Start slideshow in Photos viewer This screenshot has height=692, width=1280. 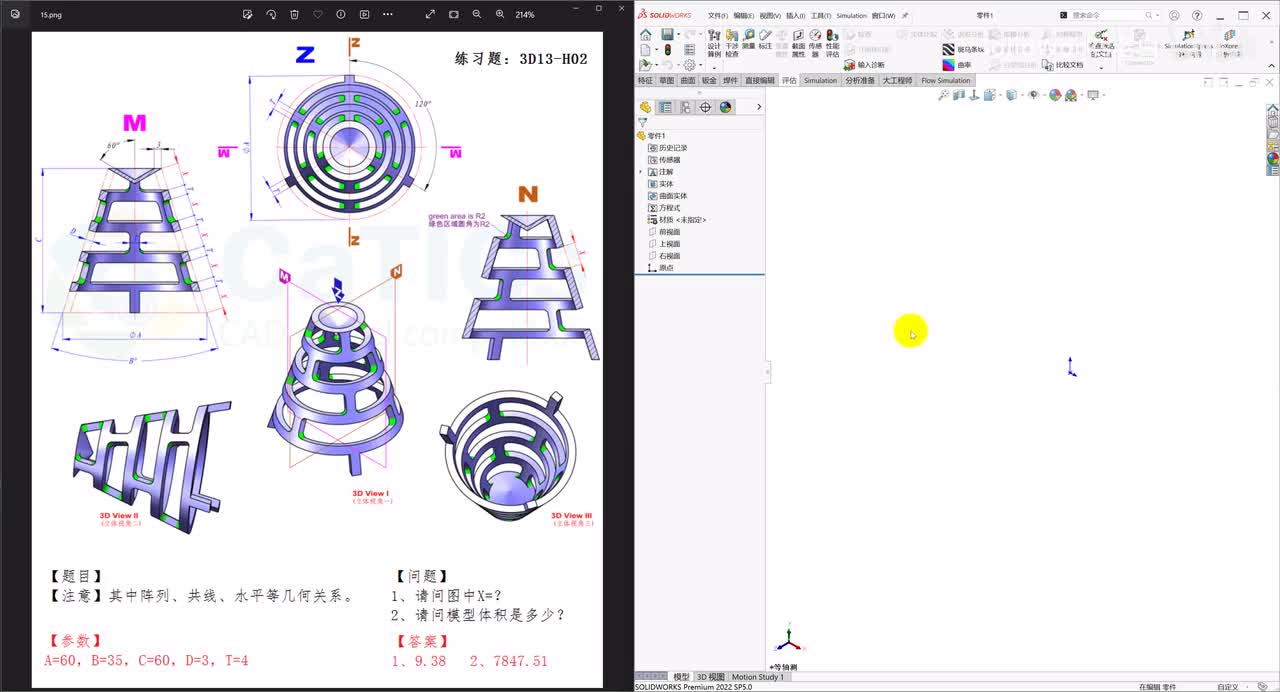coord(364,15)
